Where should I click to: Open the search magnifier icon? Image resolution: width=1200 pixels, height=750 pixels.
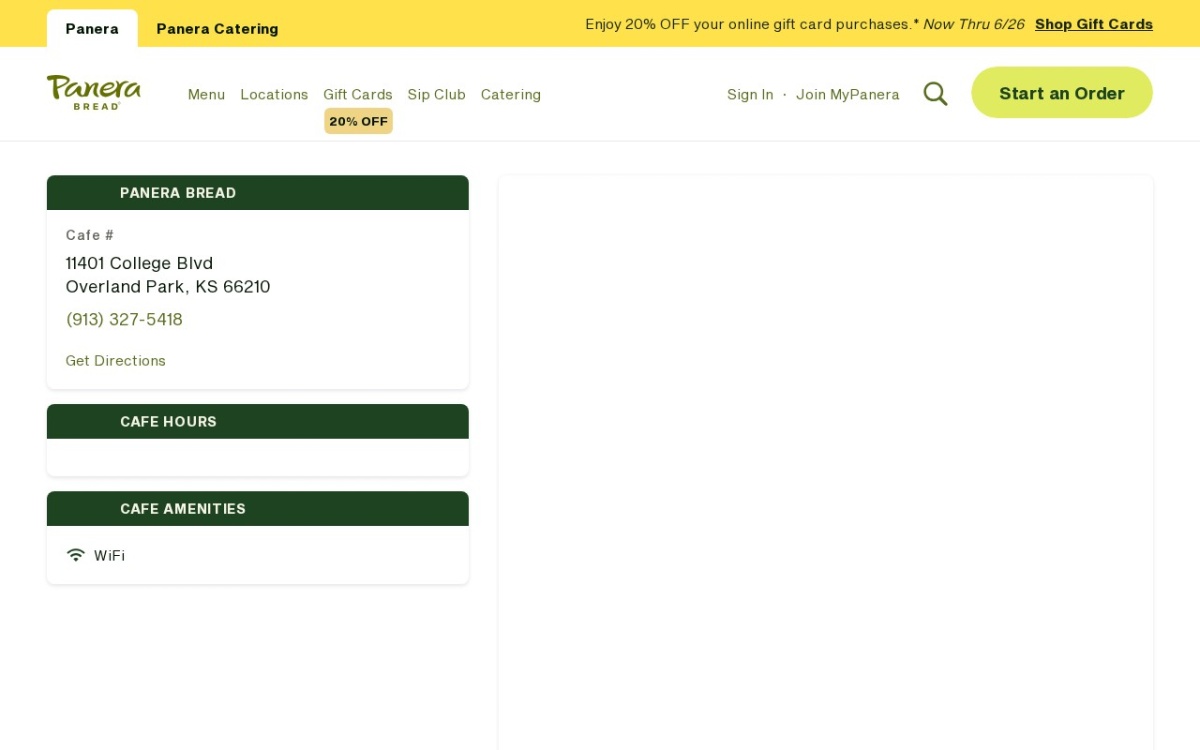pyautogui.click(x=935, y=94)
